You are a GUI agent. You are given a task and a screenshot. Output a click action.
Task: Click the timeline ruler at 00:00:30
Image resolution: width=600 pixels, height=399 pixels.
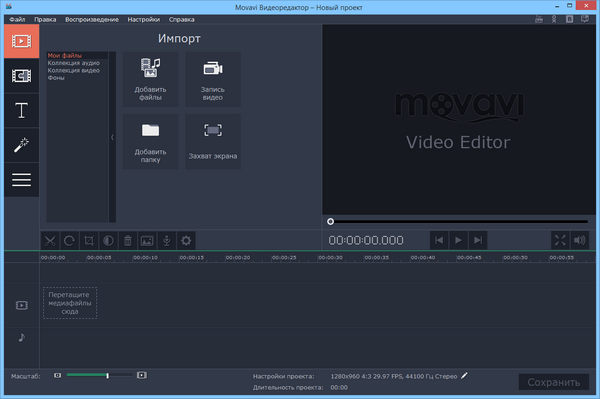(x=330, y=258)
